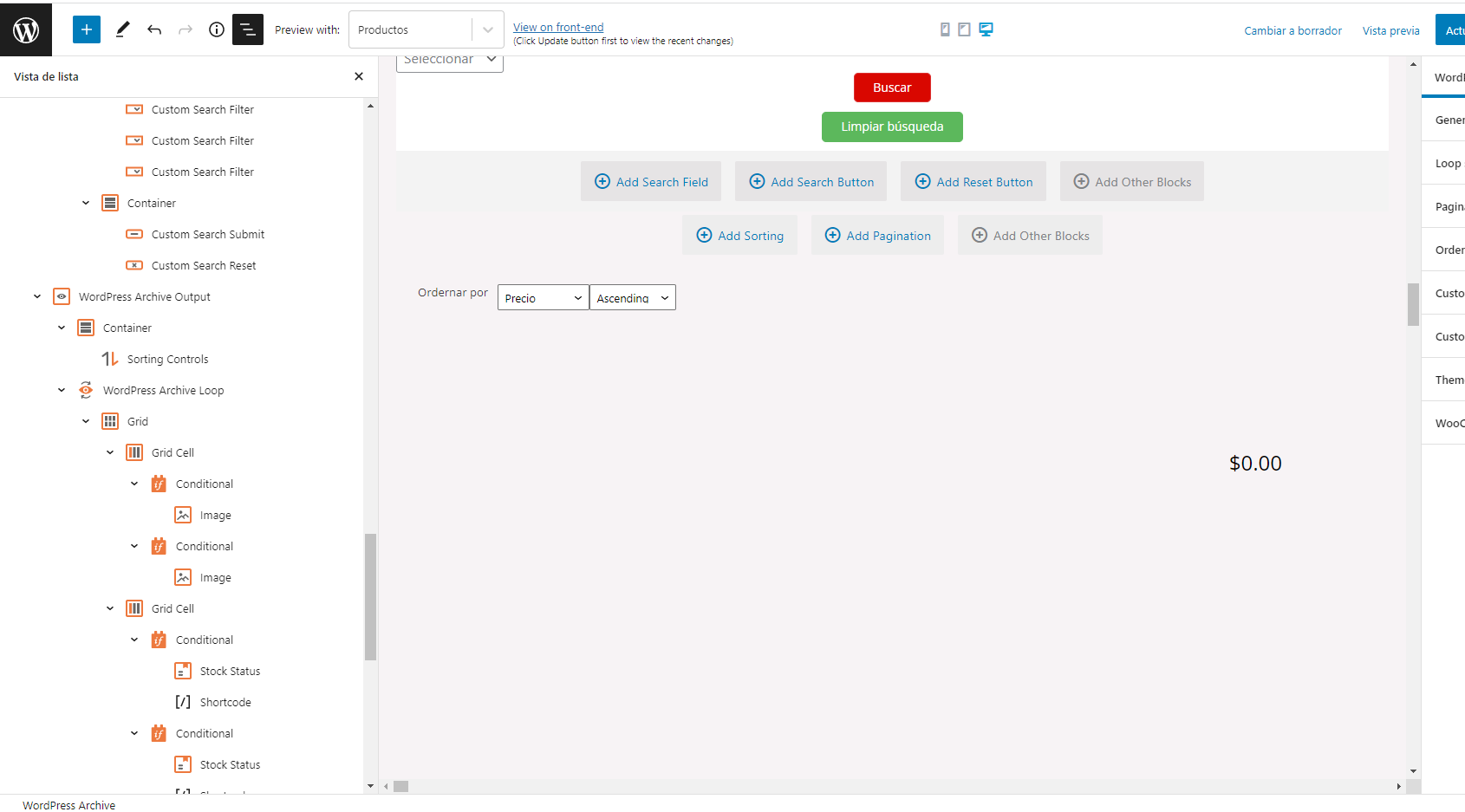Image resolution: width=1465 pixels, height=812 pixels.
Task: Click Cambiar a borrador link
Action: [1292, 30]
